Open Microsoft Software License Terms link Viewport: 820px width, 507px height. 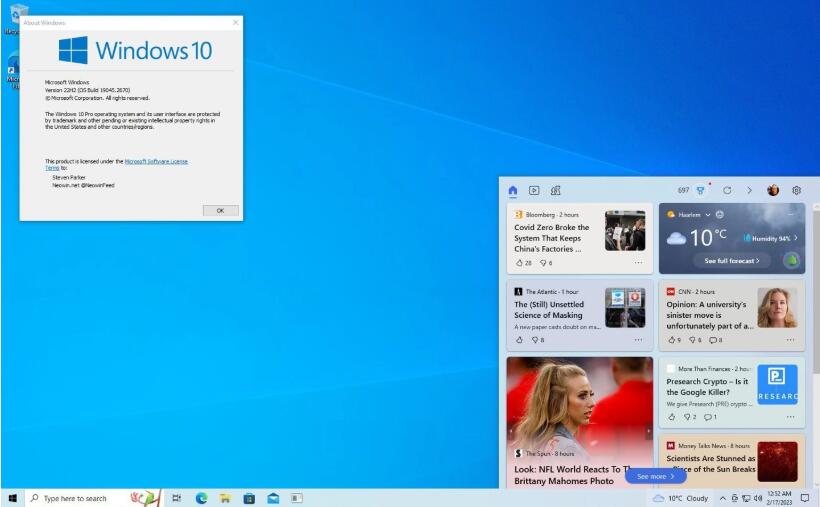155,161
